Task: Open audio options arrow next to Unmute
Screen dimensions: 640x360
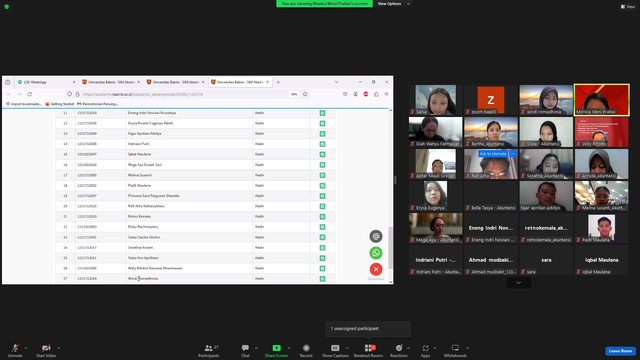Action: [x=26, y=348]
